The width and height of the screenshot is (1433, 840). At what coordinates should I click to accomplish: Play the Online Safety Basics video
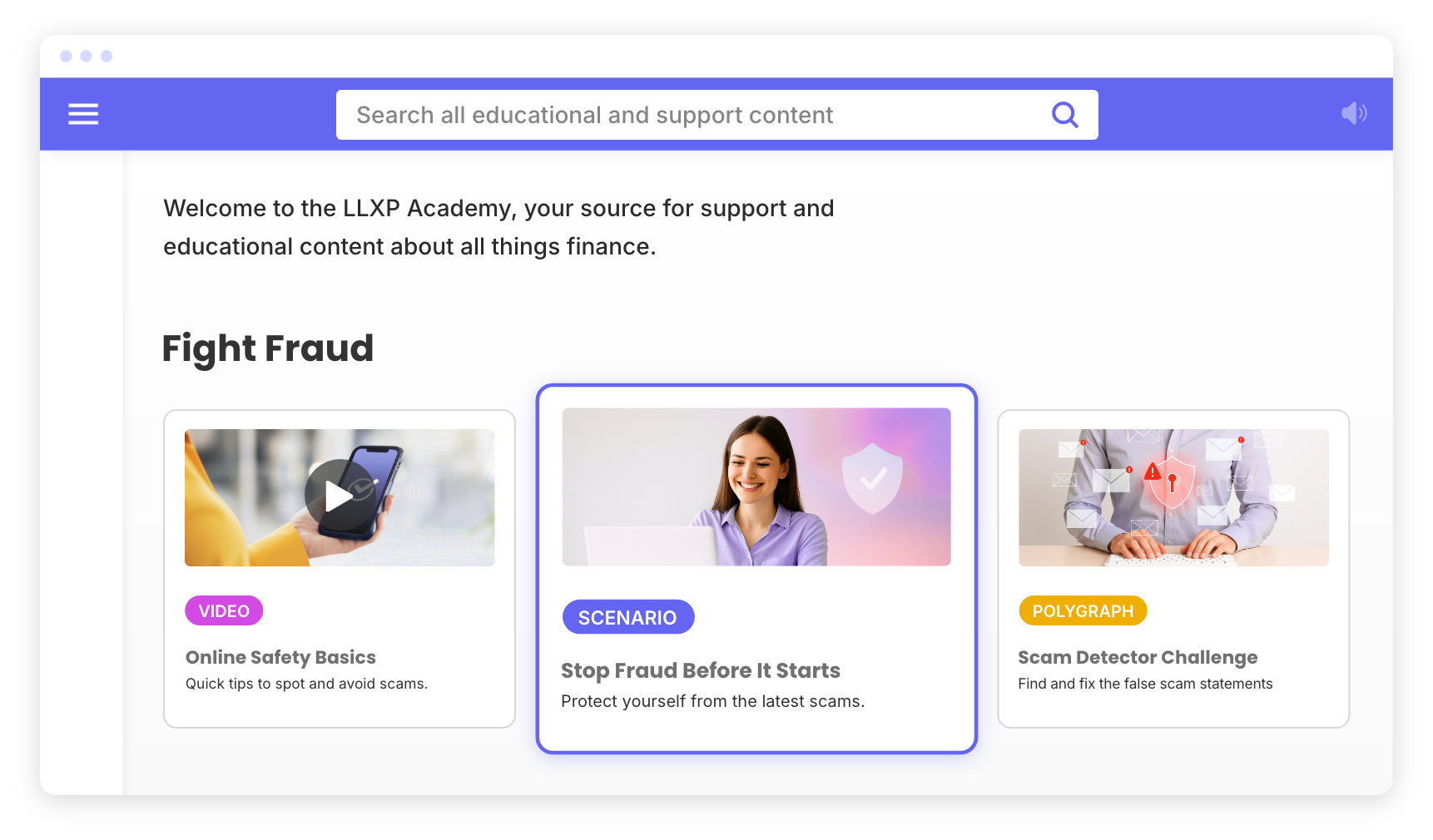point(340,497)
